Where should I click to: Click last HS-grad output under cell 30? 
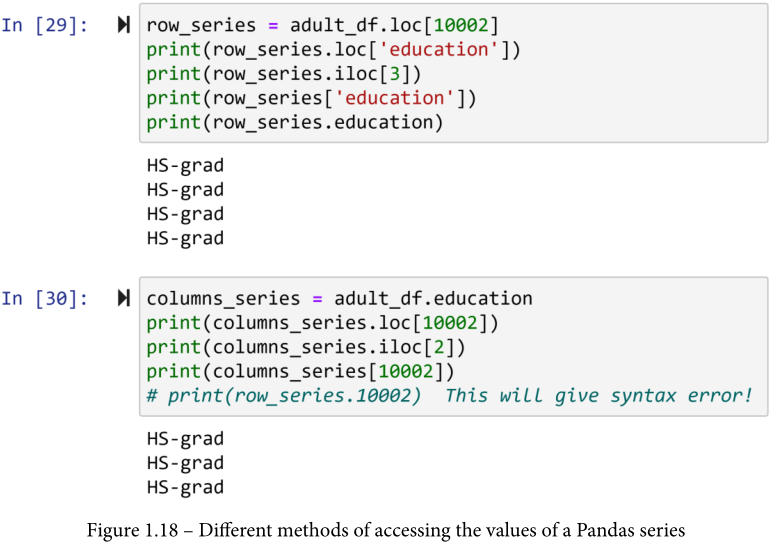(185, 487)
